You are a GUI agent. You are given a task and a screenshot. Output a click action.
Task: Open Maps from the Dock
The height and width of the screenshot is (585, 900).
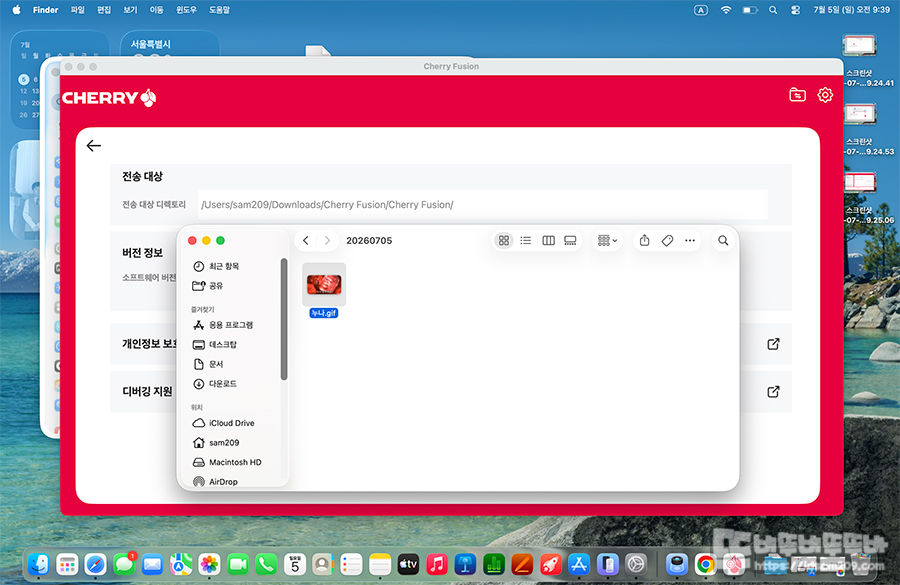tap(181, 565)
